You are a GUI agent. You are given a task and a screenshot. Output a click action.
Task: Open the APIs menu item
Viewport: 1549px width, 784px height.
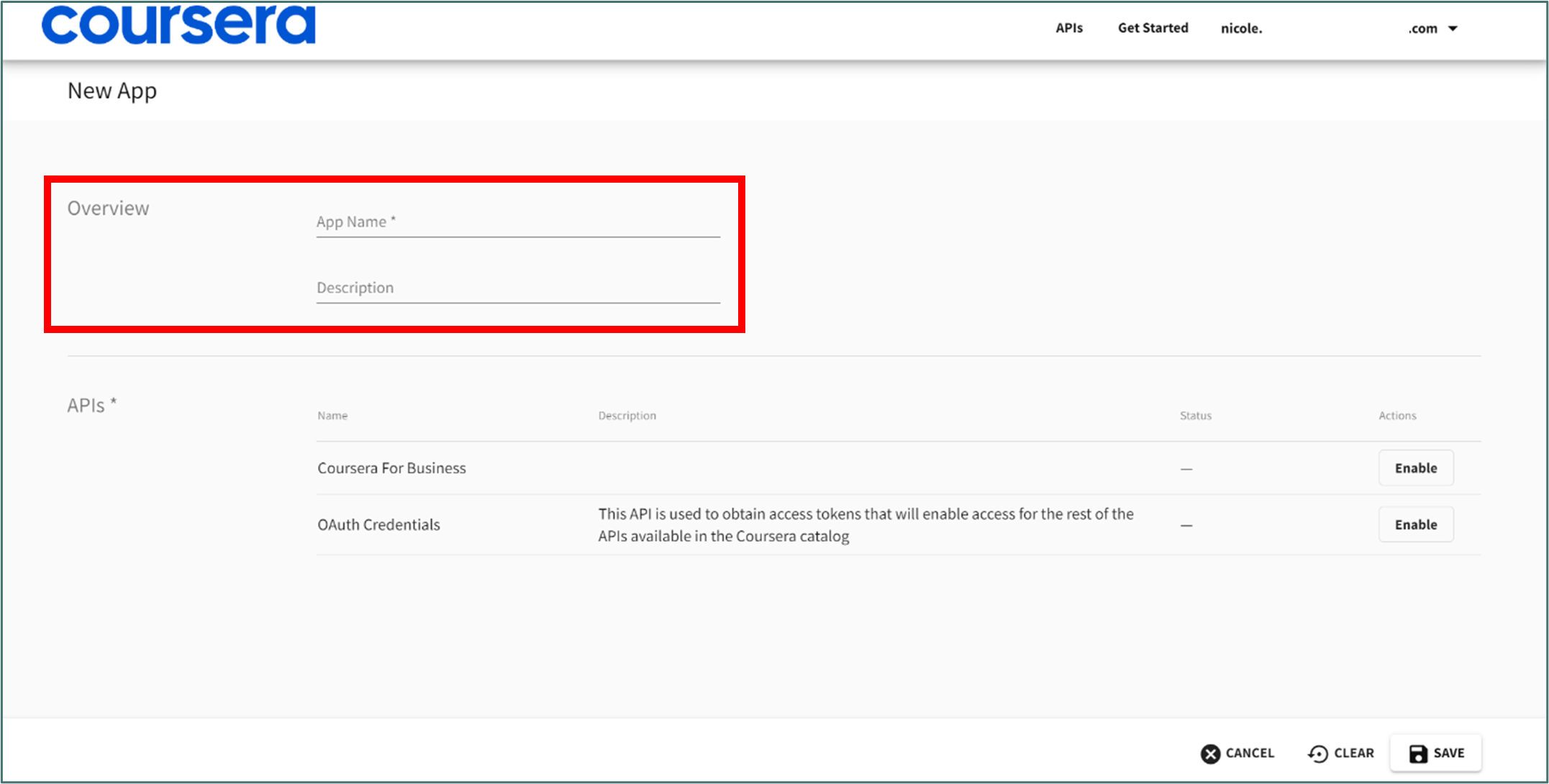pos(1068,28)
